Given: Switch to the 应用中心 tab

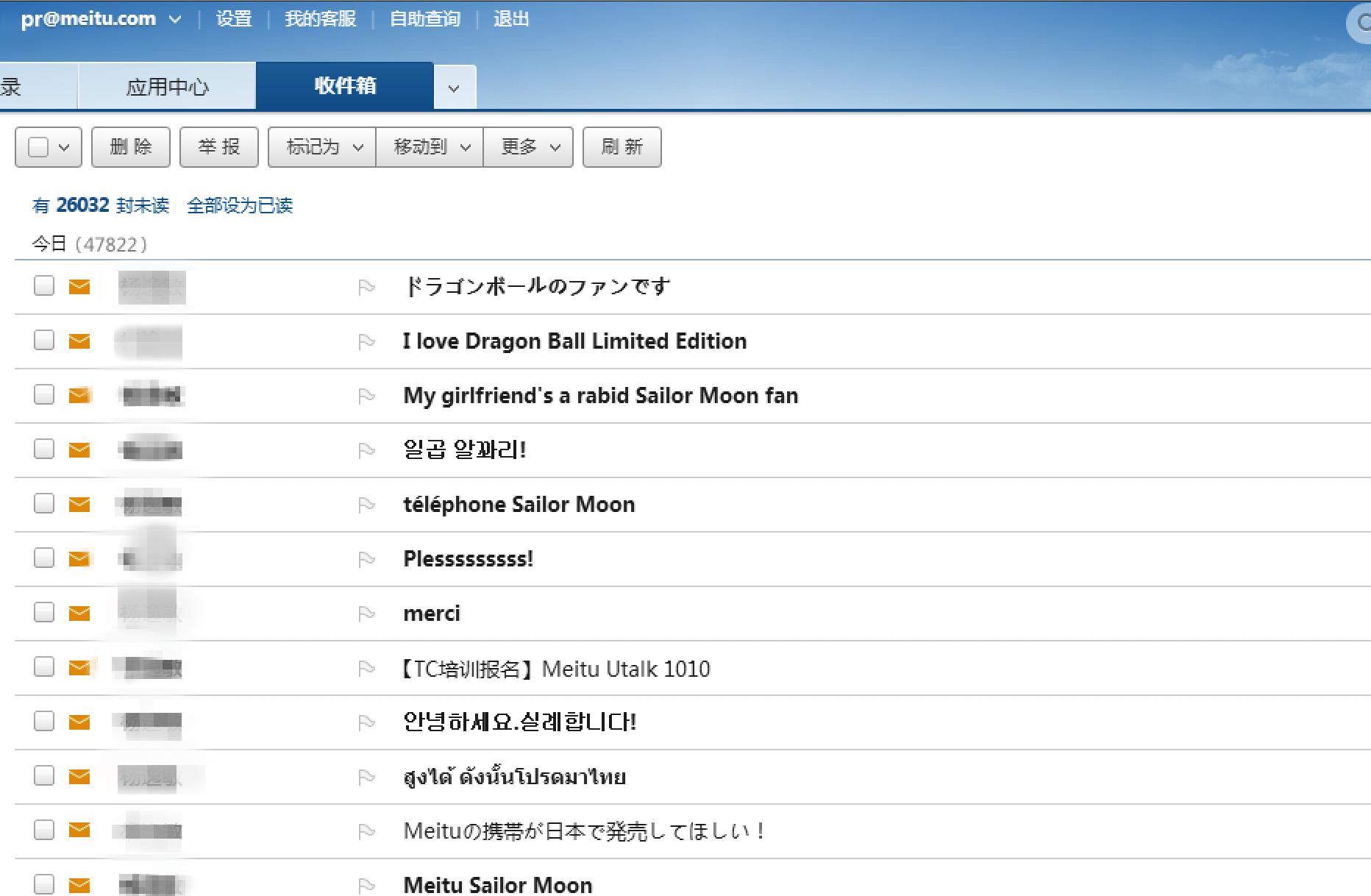Looking at the screenshot, I should pyautogui.click(x=167, y=87).
